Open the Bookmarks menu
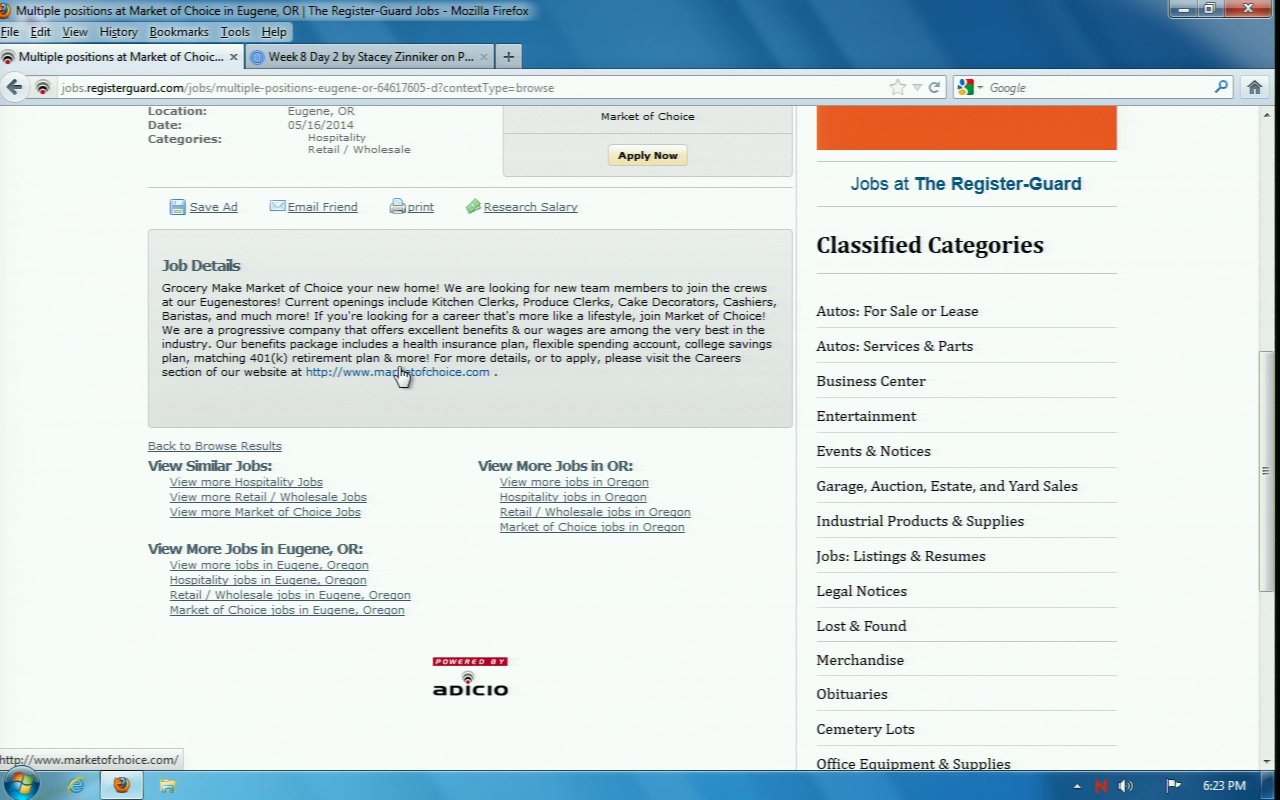This screenshot has width=1280, height=800. [178, 32]
